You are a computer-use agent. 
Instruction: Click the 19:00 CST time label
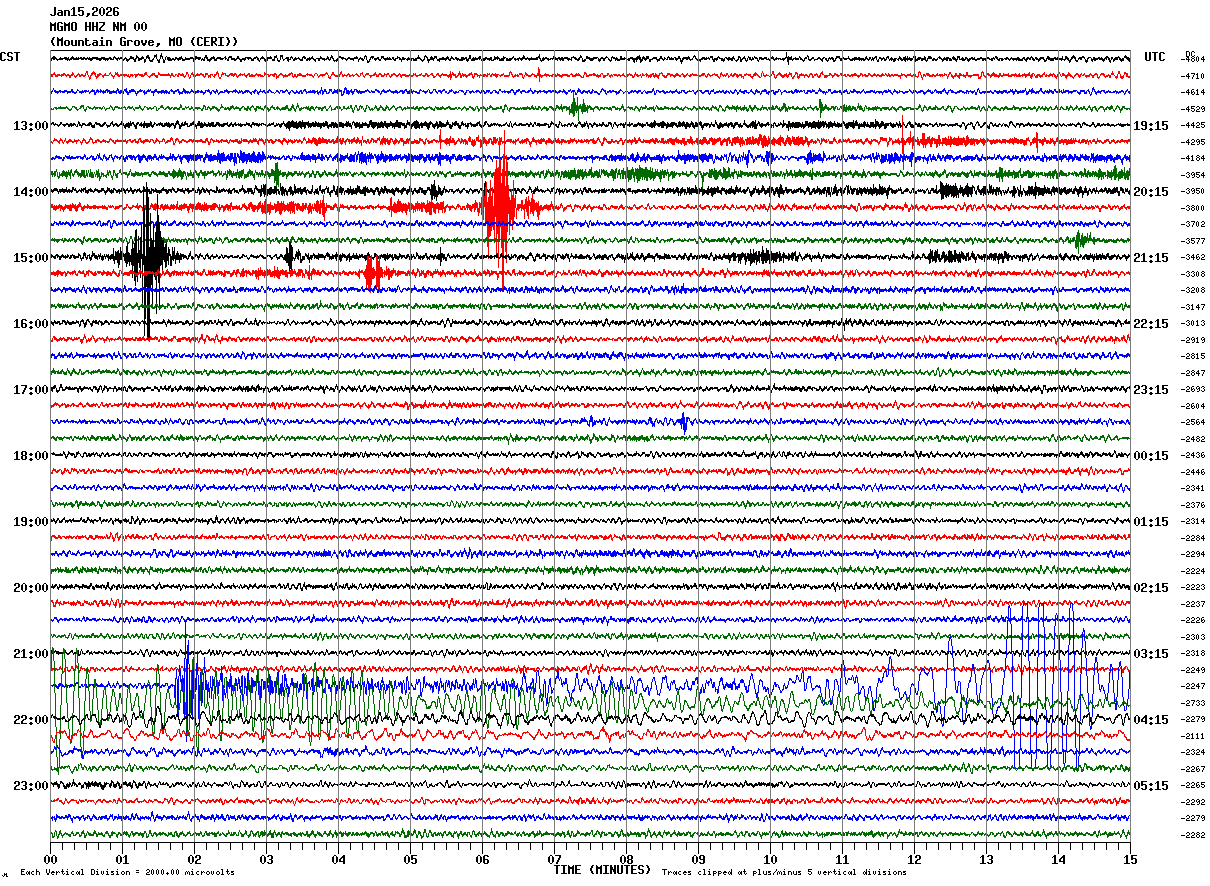(x=31, y=522)
